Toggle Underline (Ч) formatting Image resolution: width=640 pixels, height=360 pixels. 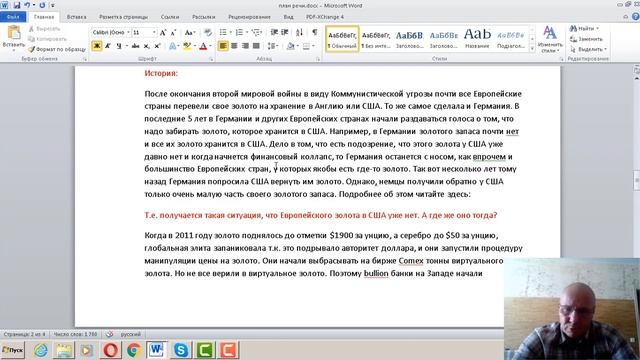click(119, 46)
